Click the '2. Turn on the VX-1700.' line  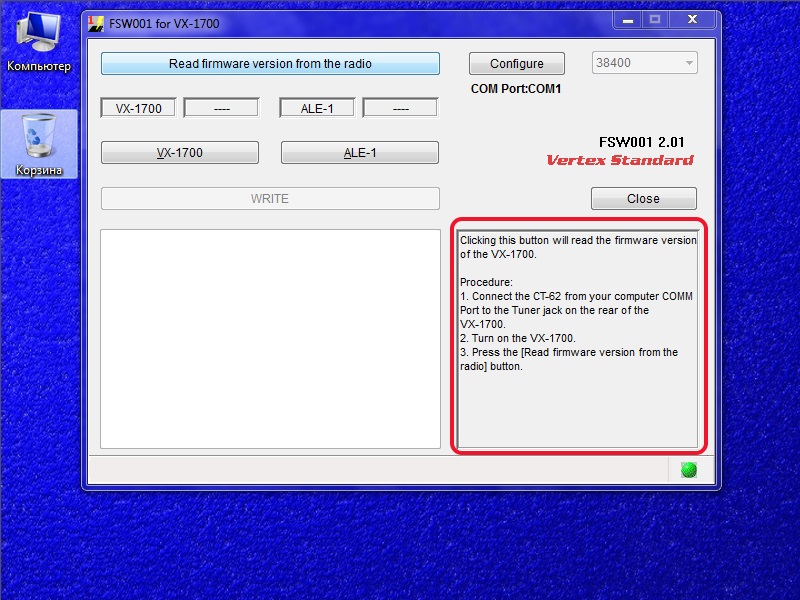[x=518, y=338]
